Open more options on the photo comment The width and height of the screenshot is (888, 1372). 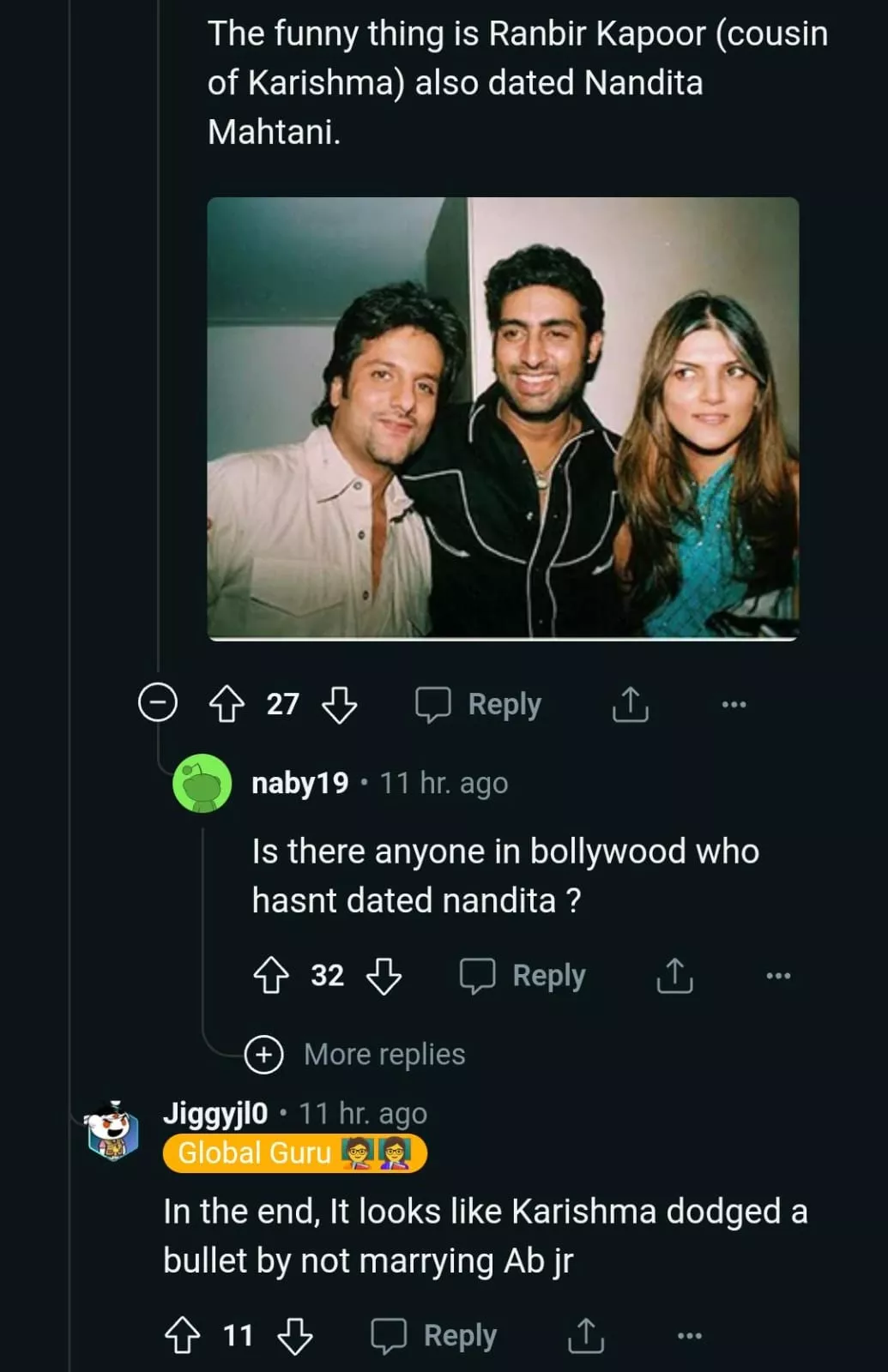pyautogui.click(x=734, y=705)
